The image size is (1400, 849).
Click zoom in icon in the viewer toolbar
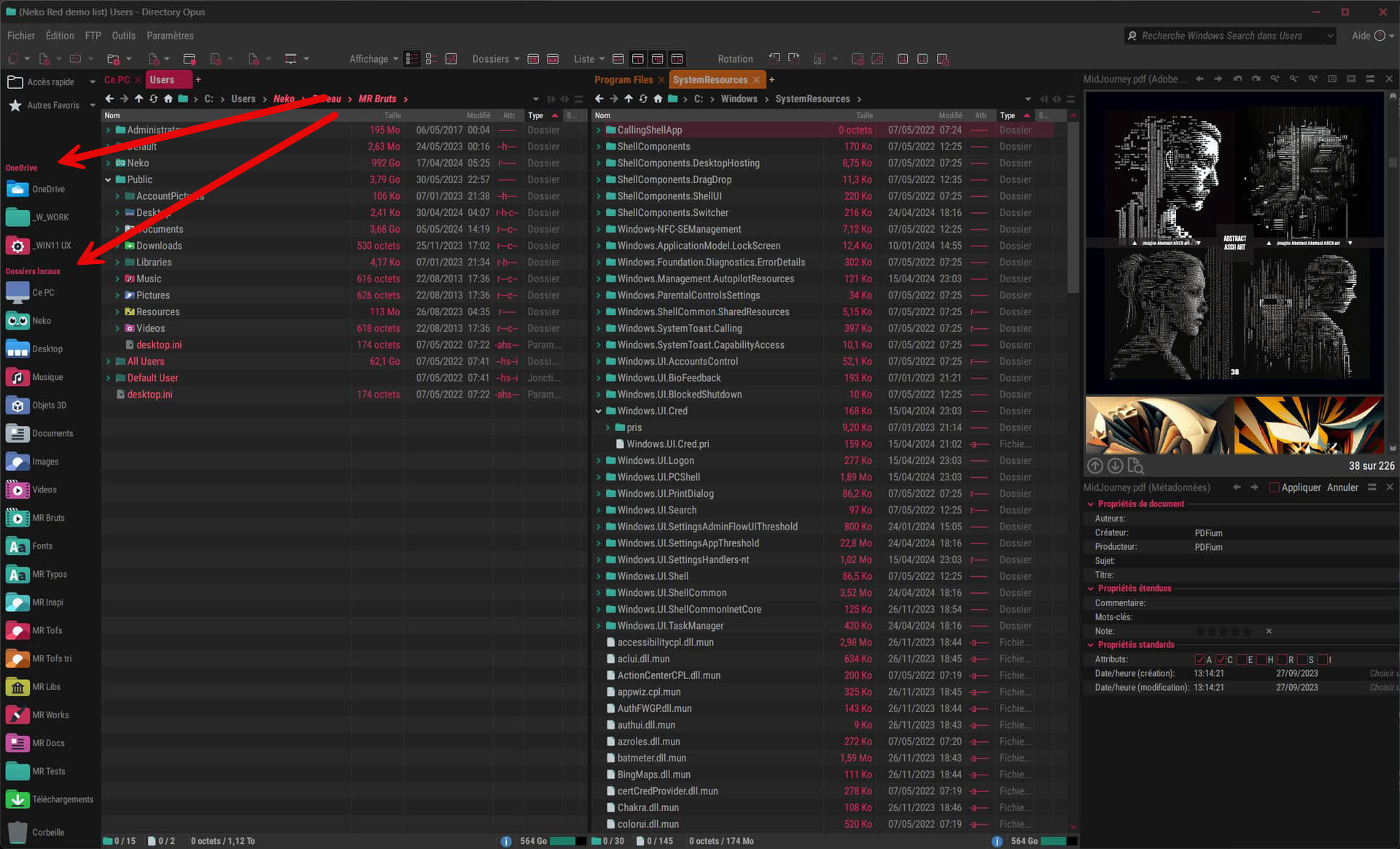[x=1275, y=79]
